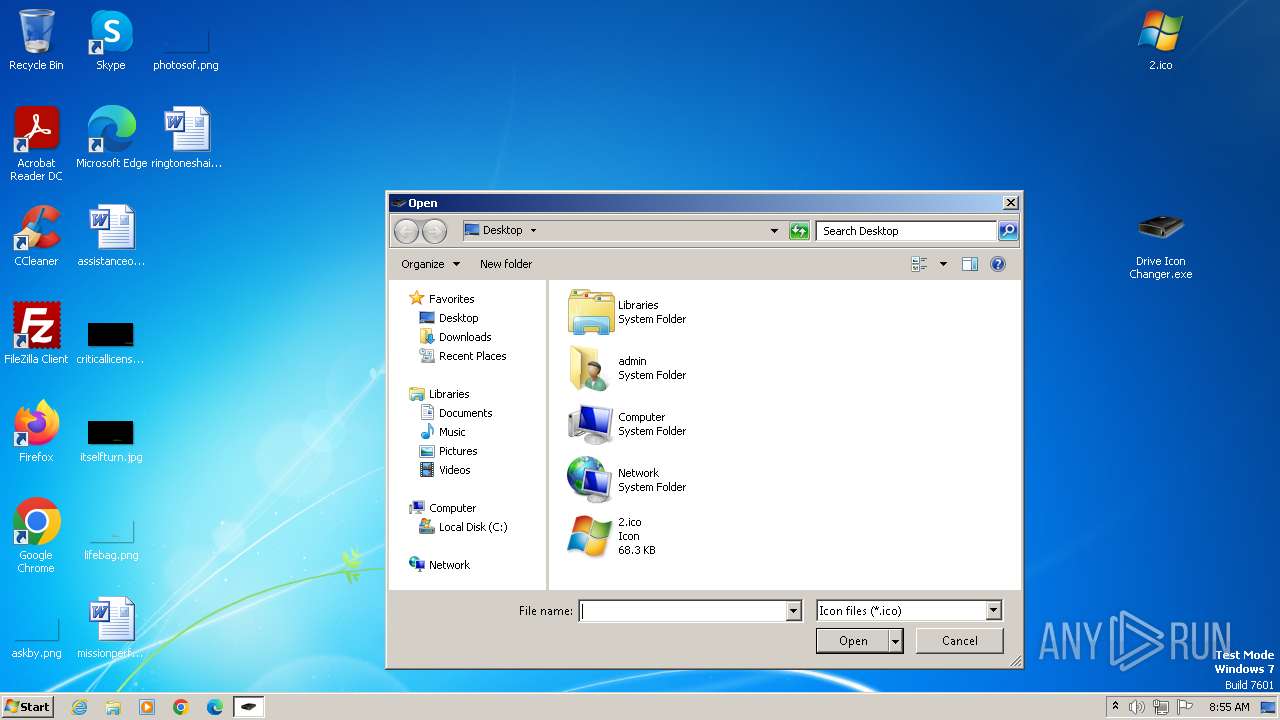Screen dimensions: 1280x720
Task: Open Recycle Bin desktop icon
Action: pyautogui.click(x=36, y=40)
